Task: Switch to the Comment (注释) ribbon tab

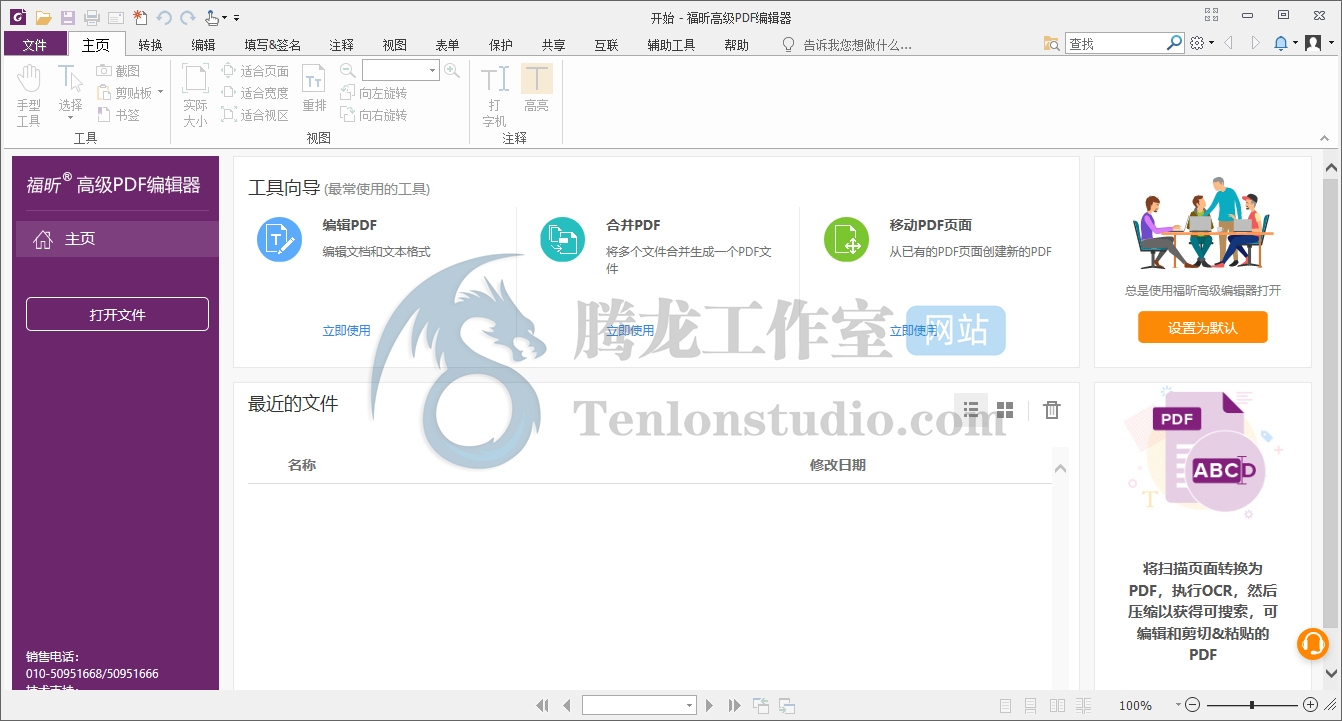Action: (x=342, y=45)
